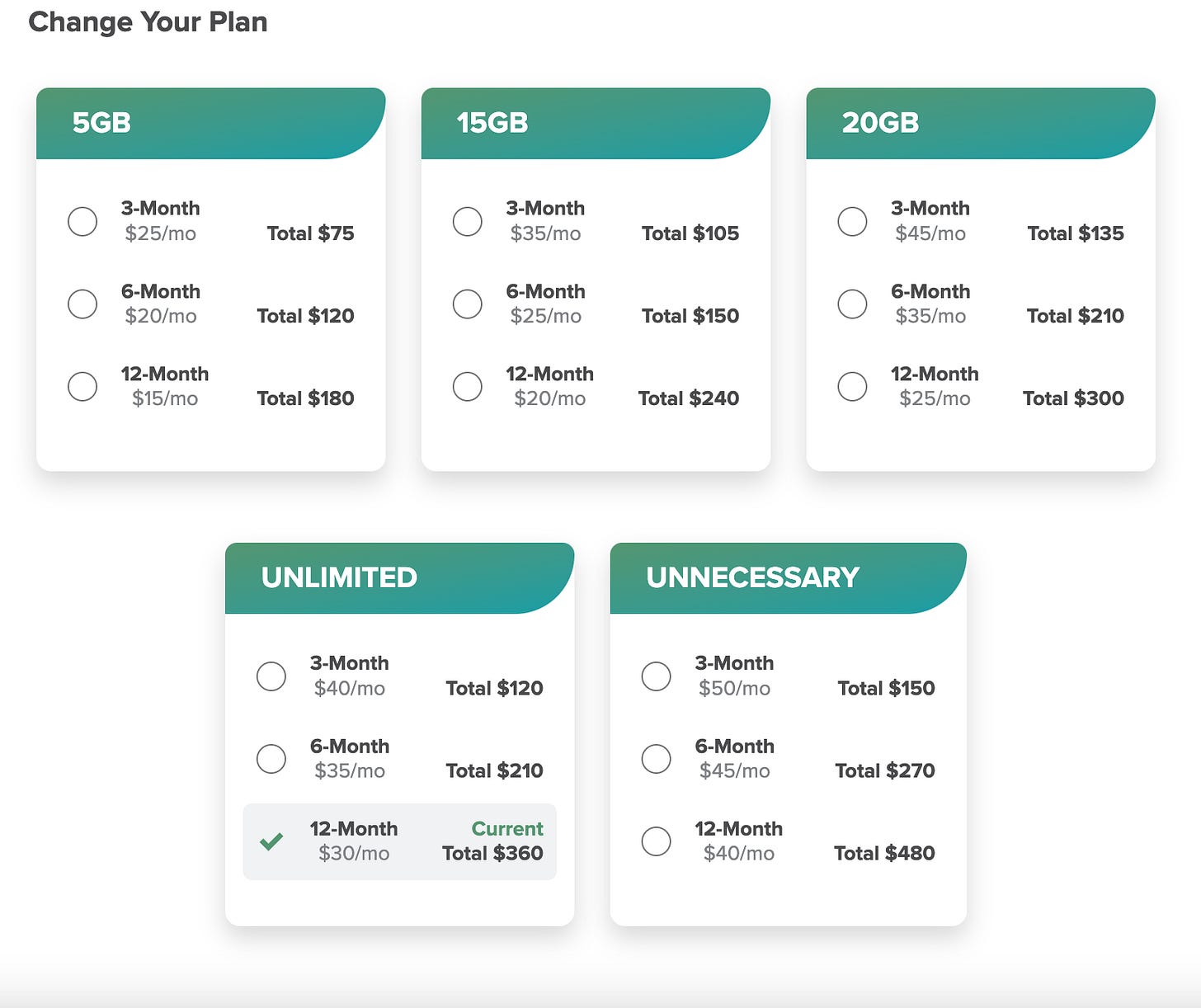Screen dimensions: 1201x1008
Task: Choose the 15GB 6-Month $25/mo option
Action: [468, 304]
